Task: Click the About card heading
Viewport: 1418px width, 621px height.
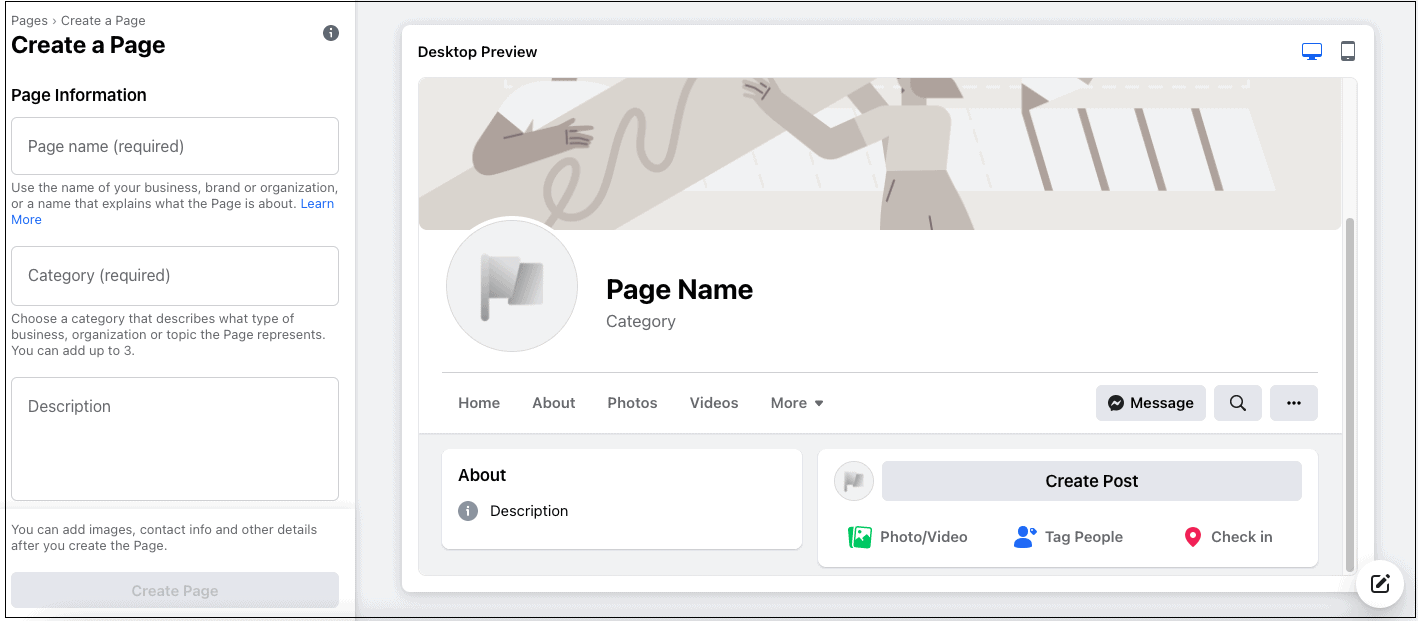Action: 482,475
